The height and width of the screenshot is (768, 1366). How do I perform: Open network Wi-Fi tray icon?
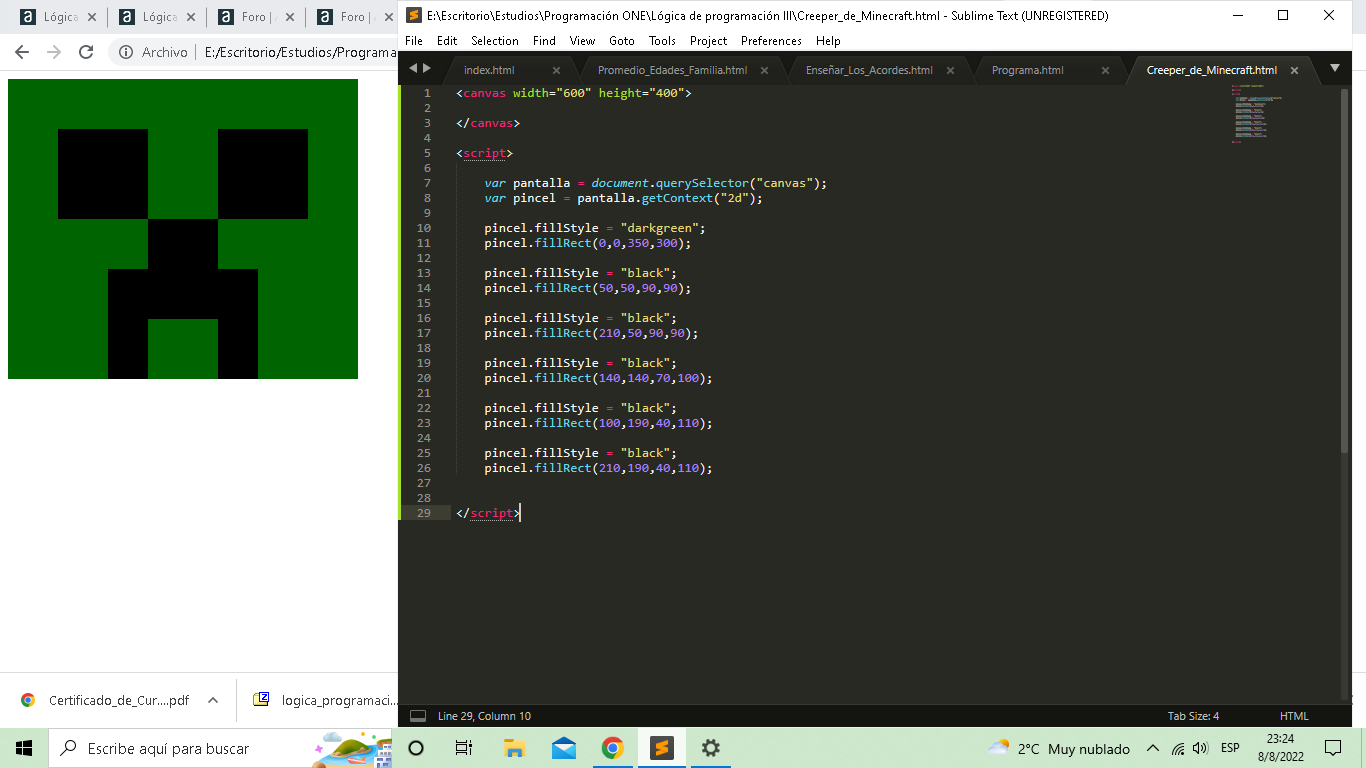1178,748
